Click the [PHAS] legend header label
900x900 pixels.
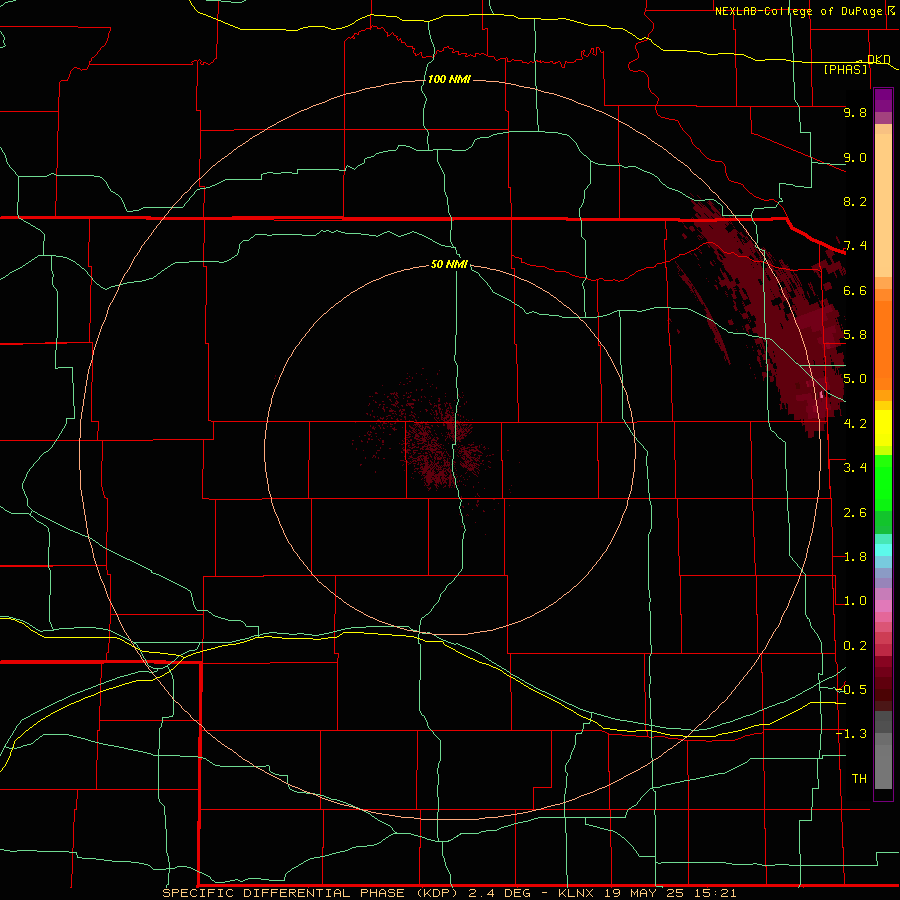click(845, 69)
